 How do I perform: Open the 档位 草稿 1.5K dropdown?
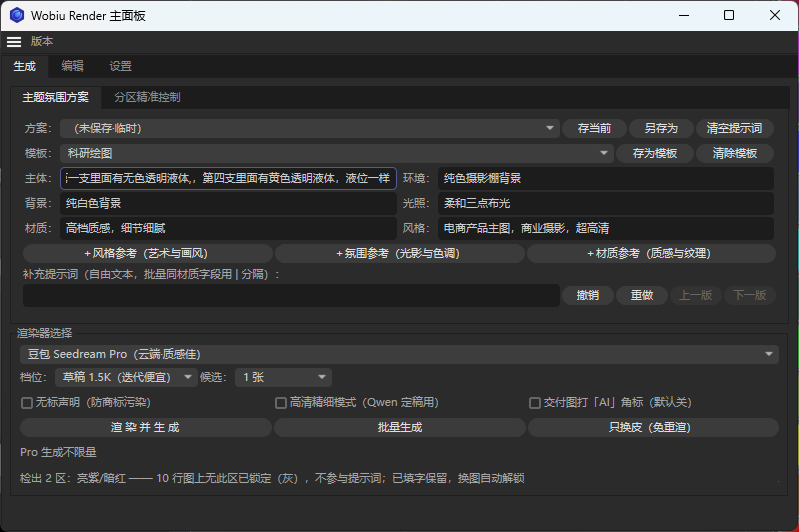pyautogui.click(x=126, y=378)
